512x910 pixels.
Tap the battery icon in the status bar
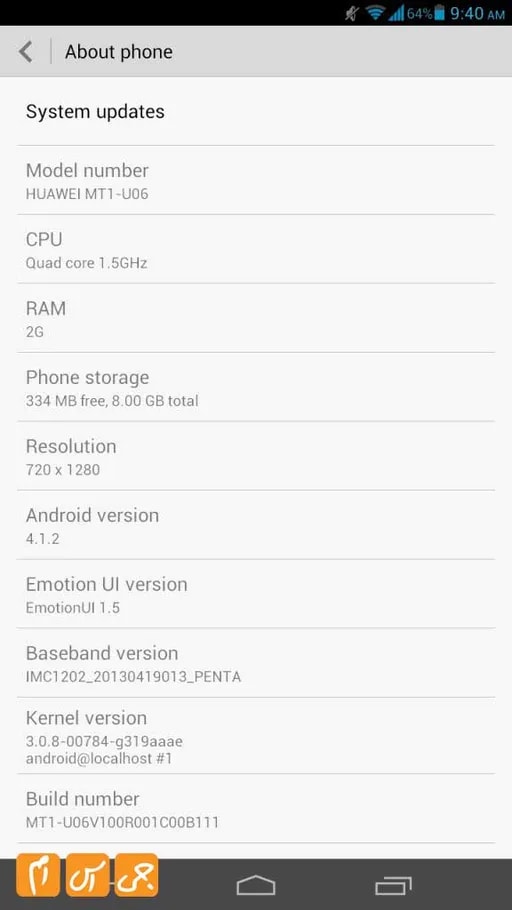[440, 13]
